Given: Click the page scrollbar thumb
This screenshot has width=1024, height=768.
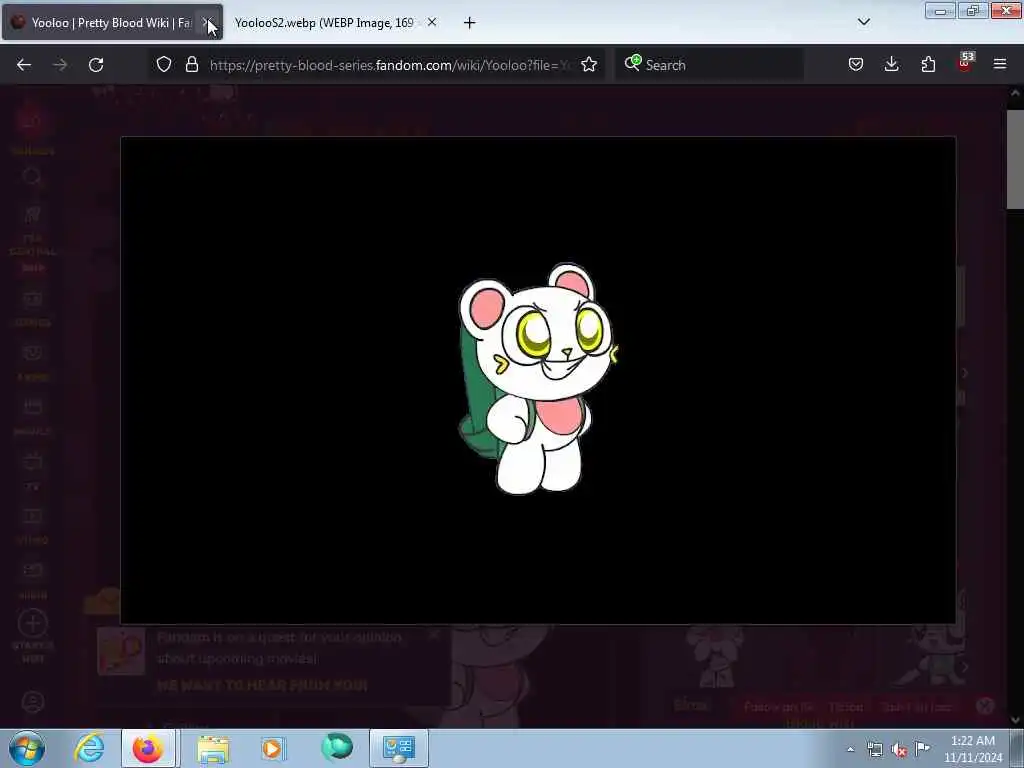Looking at the screenshot, I should tap(1014, 159).
